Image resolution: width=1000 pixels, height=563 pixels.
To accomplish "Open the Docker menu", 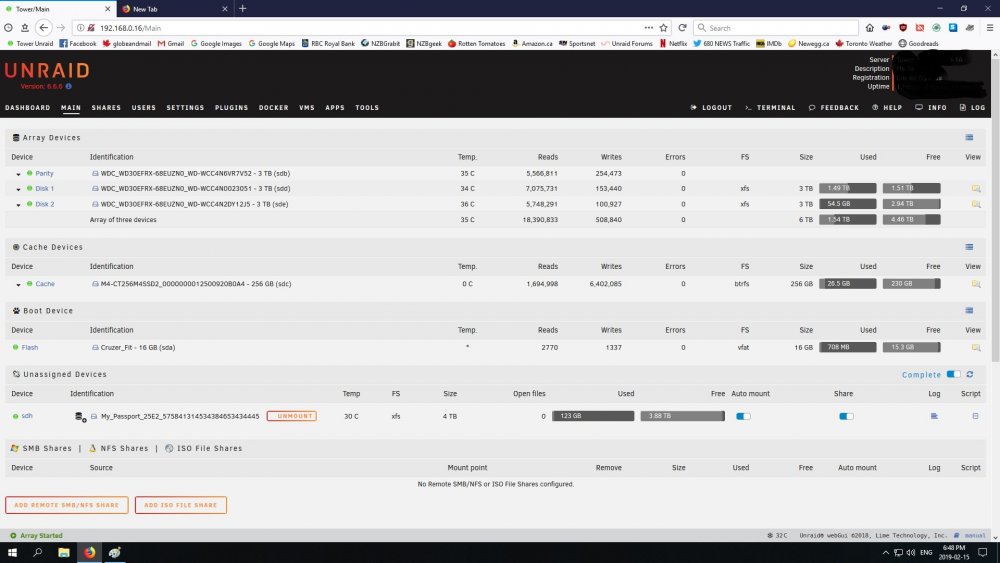I will (x=274, y=108).
